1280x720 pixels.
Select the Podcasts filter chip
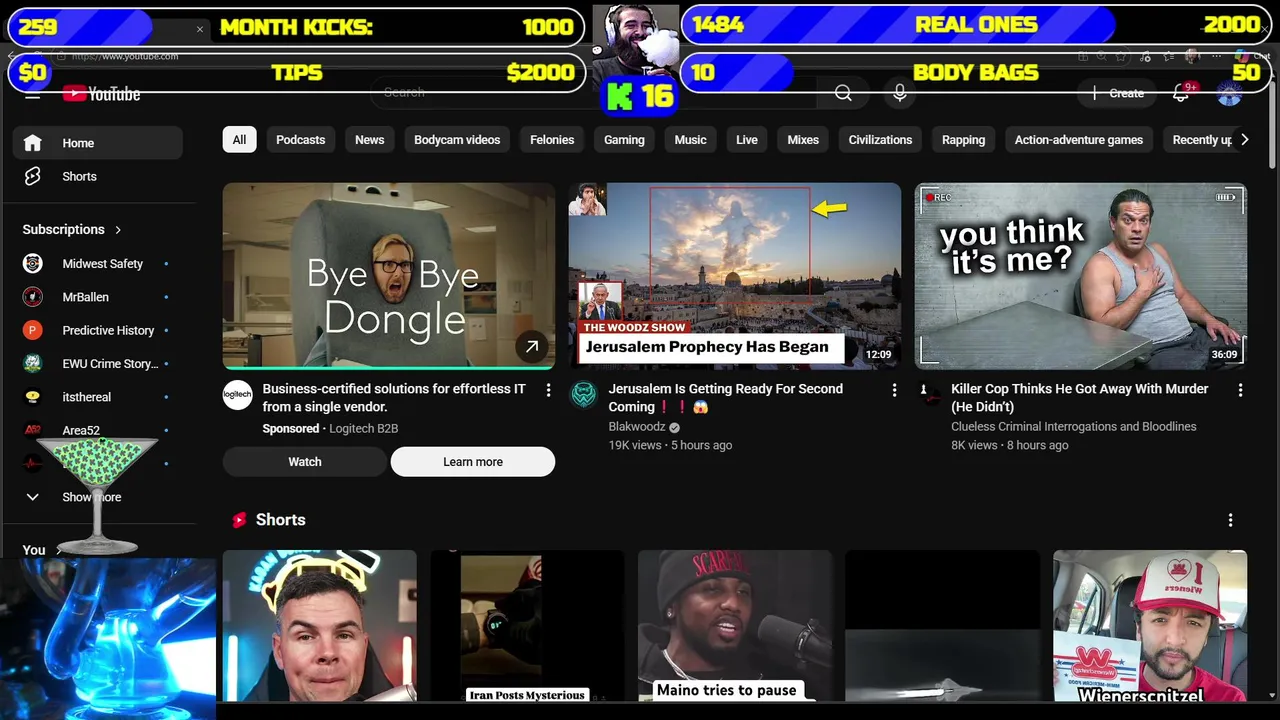tap(301, 140)
